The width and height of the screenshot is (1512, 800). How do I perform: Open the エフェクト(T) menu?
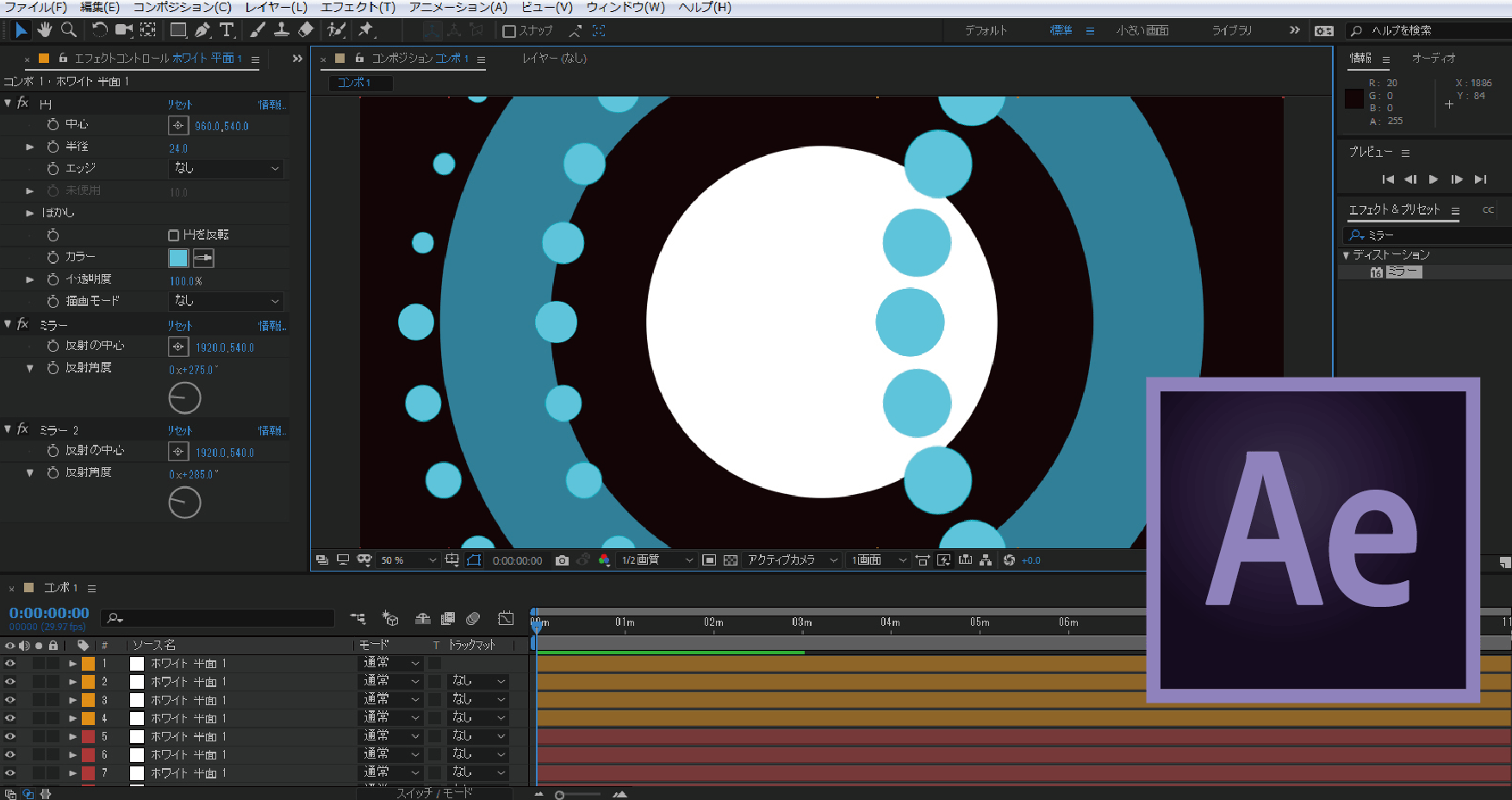tap(358, 7)
